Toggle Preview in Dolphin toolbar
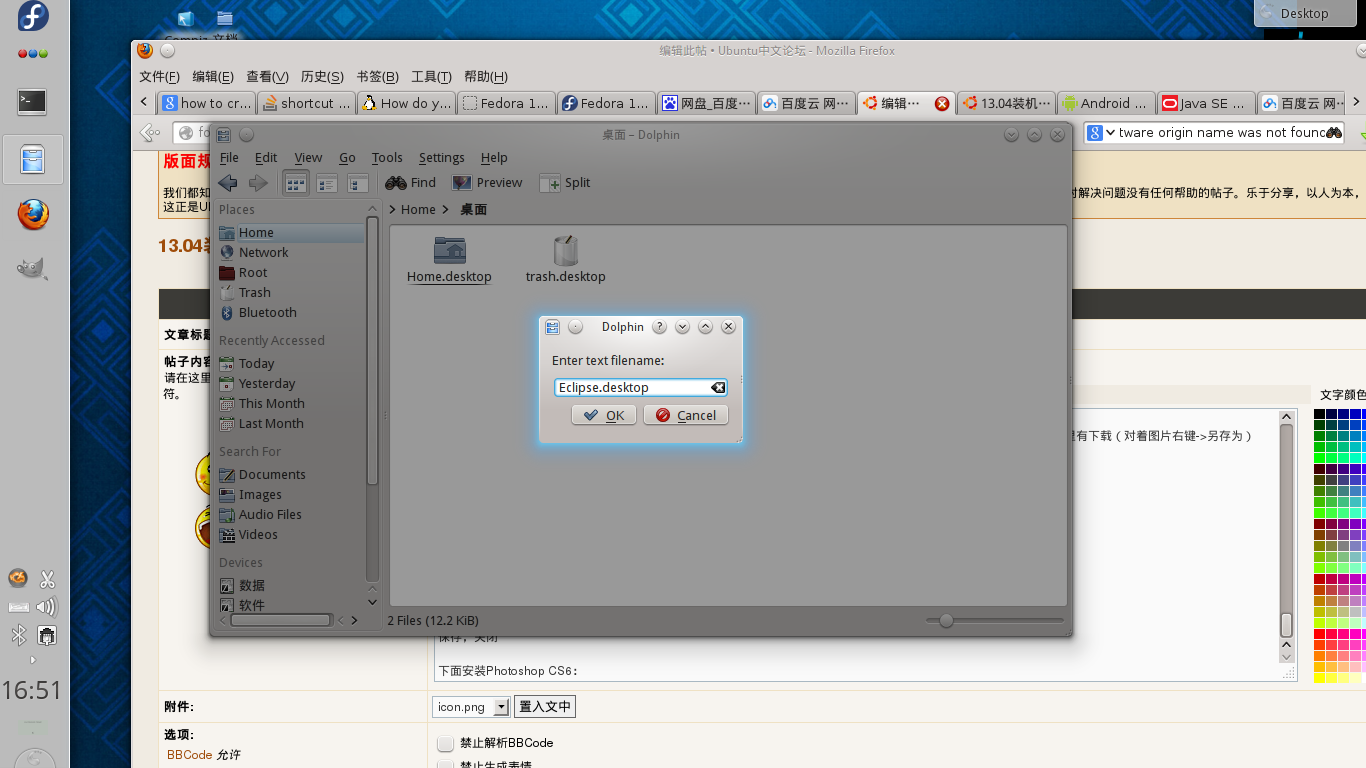 click(x=487, y=183)
